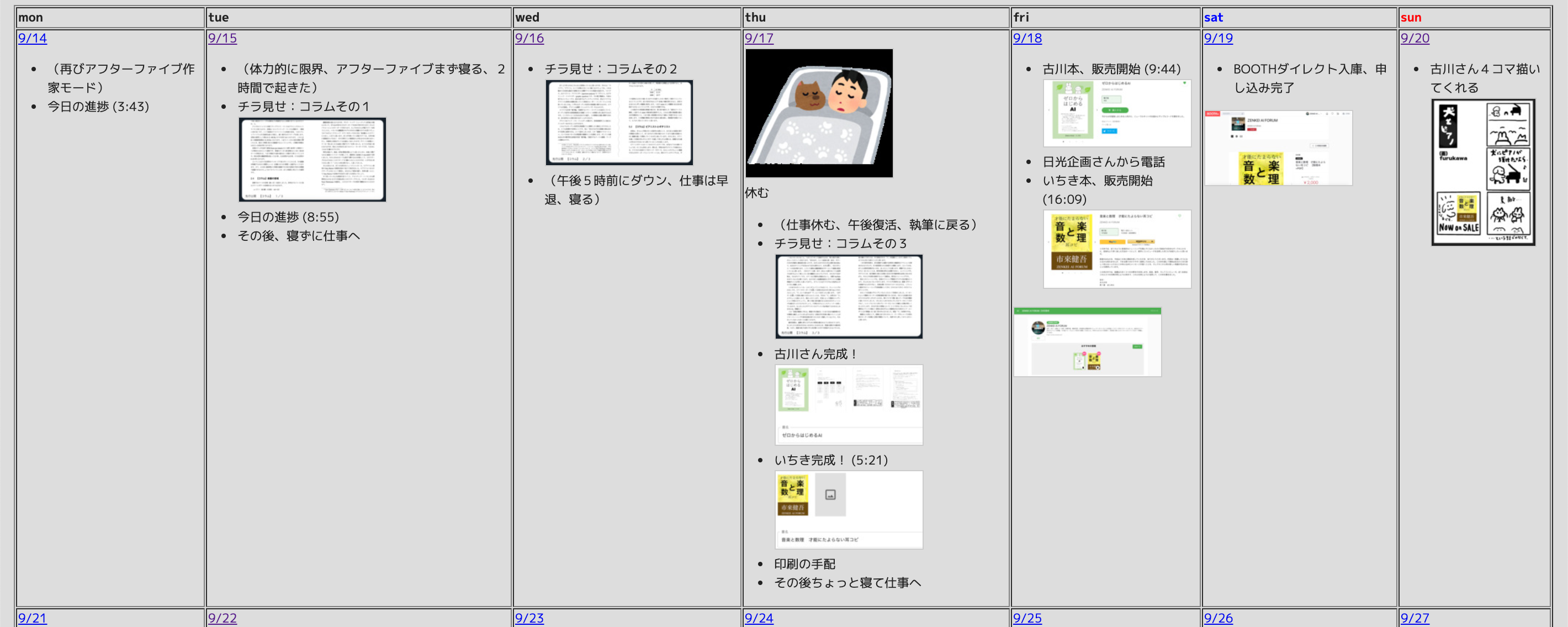The height and width of the screenshot is (627, 1568).
Task: View the コラムその3 preview thumbnail
Action: coord(849,297)
